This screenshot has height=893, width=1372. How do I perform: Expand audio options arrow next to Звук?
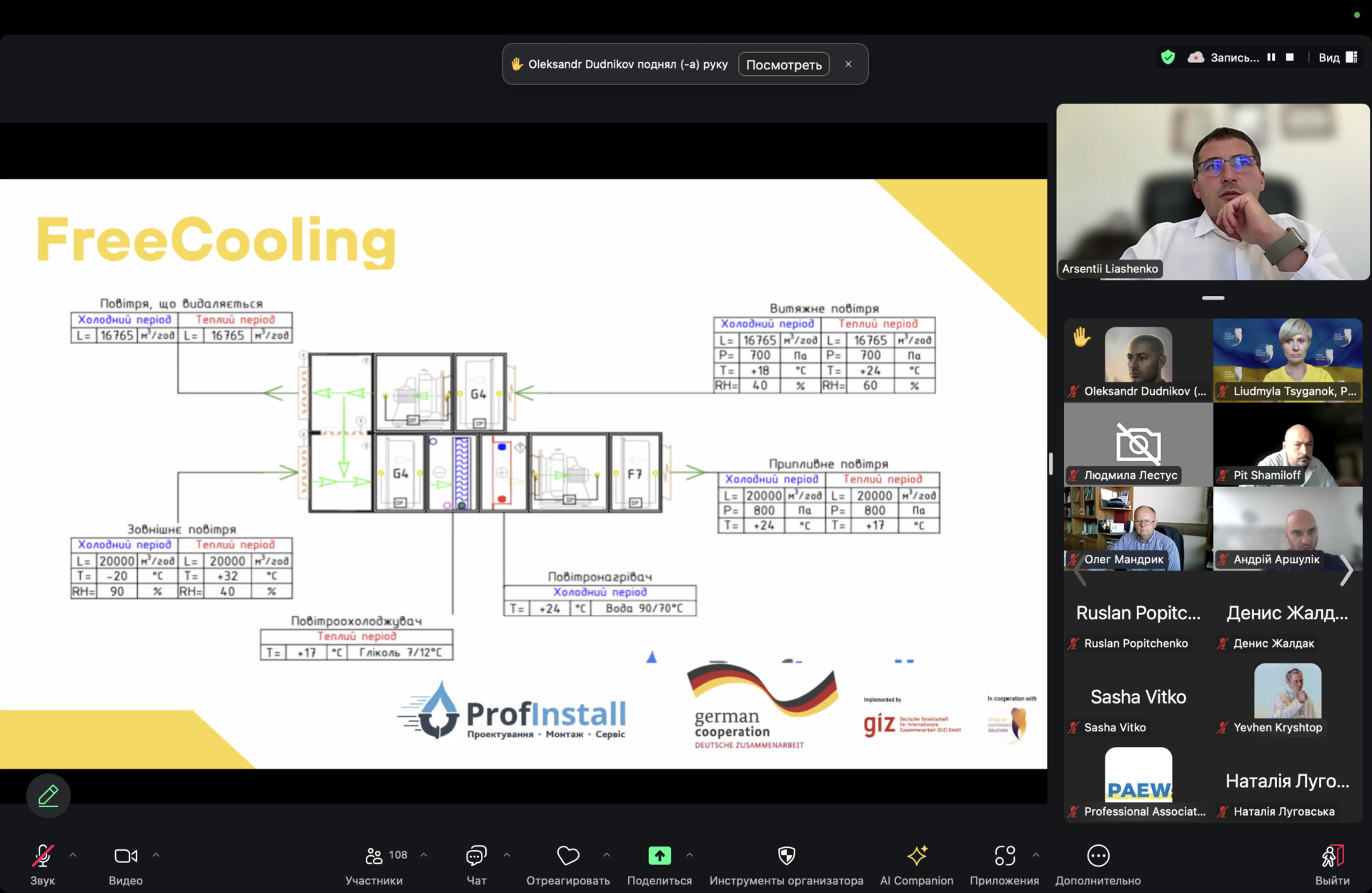coord(73,854)
